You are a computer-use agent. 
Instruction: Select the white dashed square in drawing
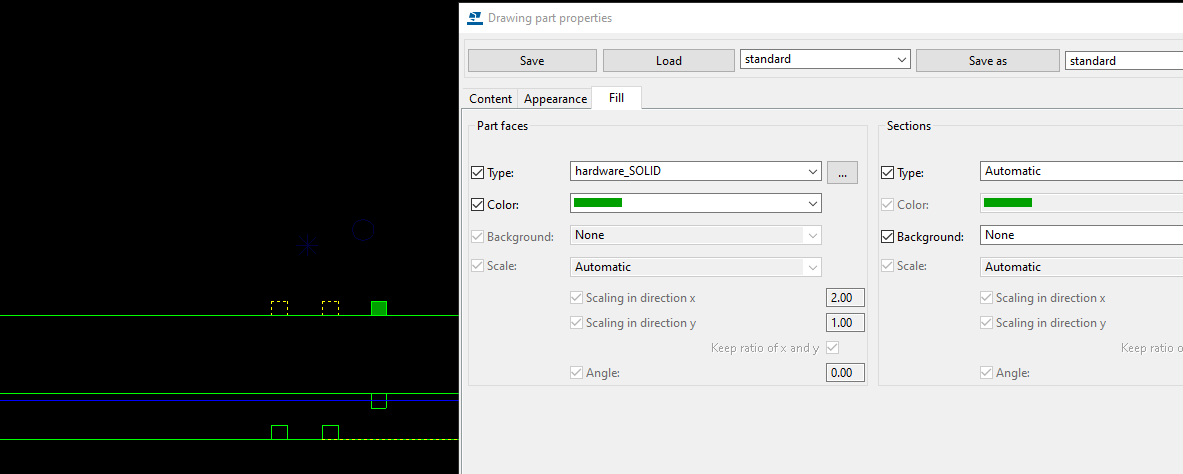click(x=279, y=308)
